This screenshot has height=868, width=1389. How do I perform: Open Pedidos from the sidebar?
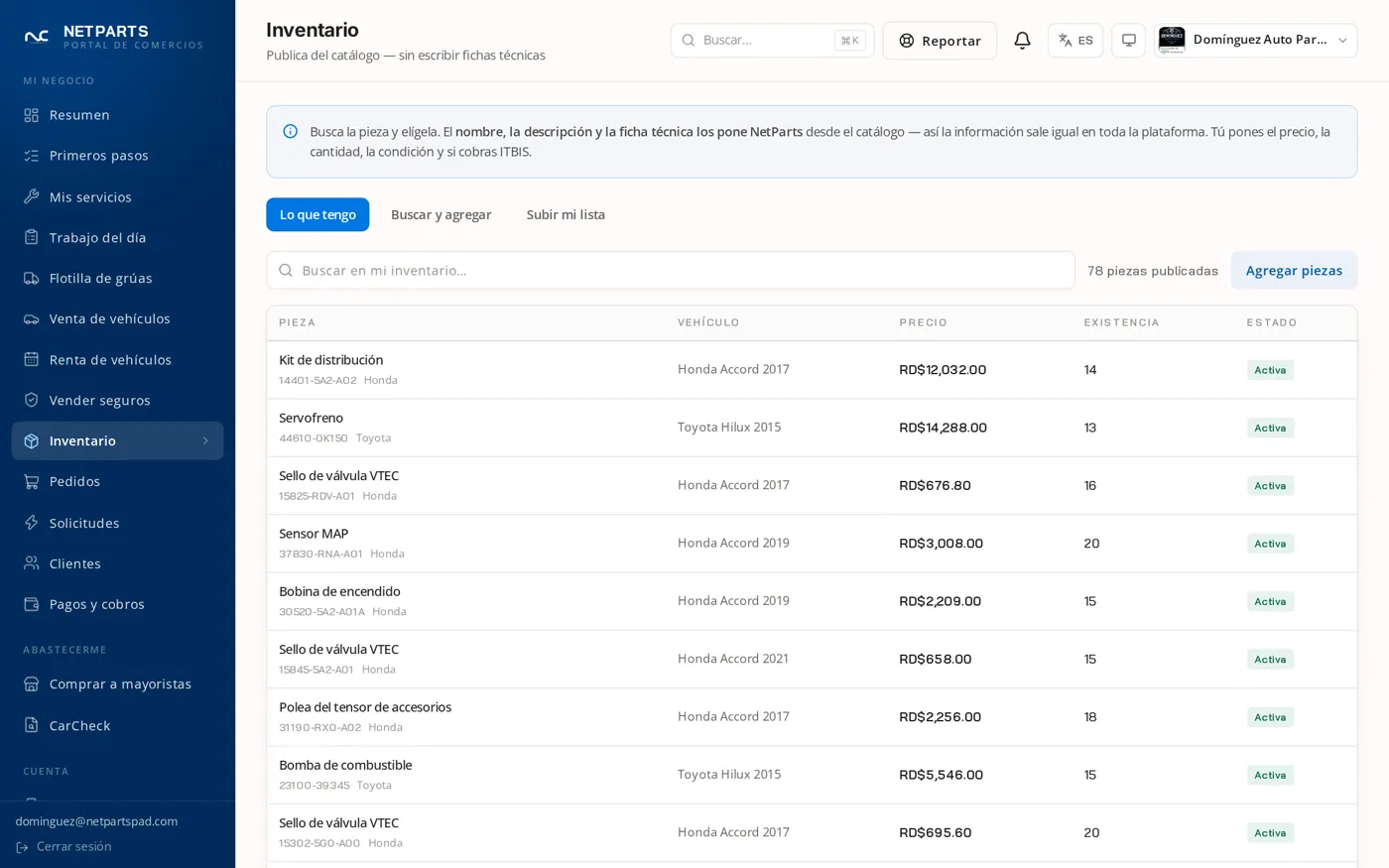click(117, 481)
